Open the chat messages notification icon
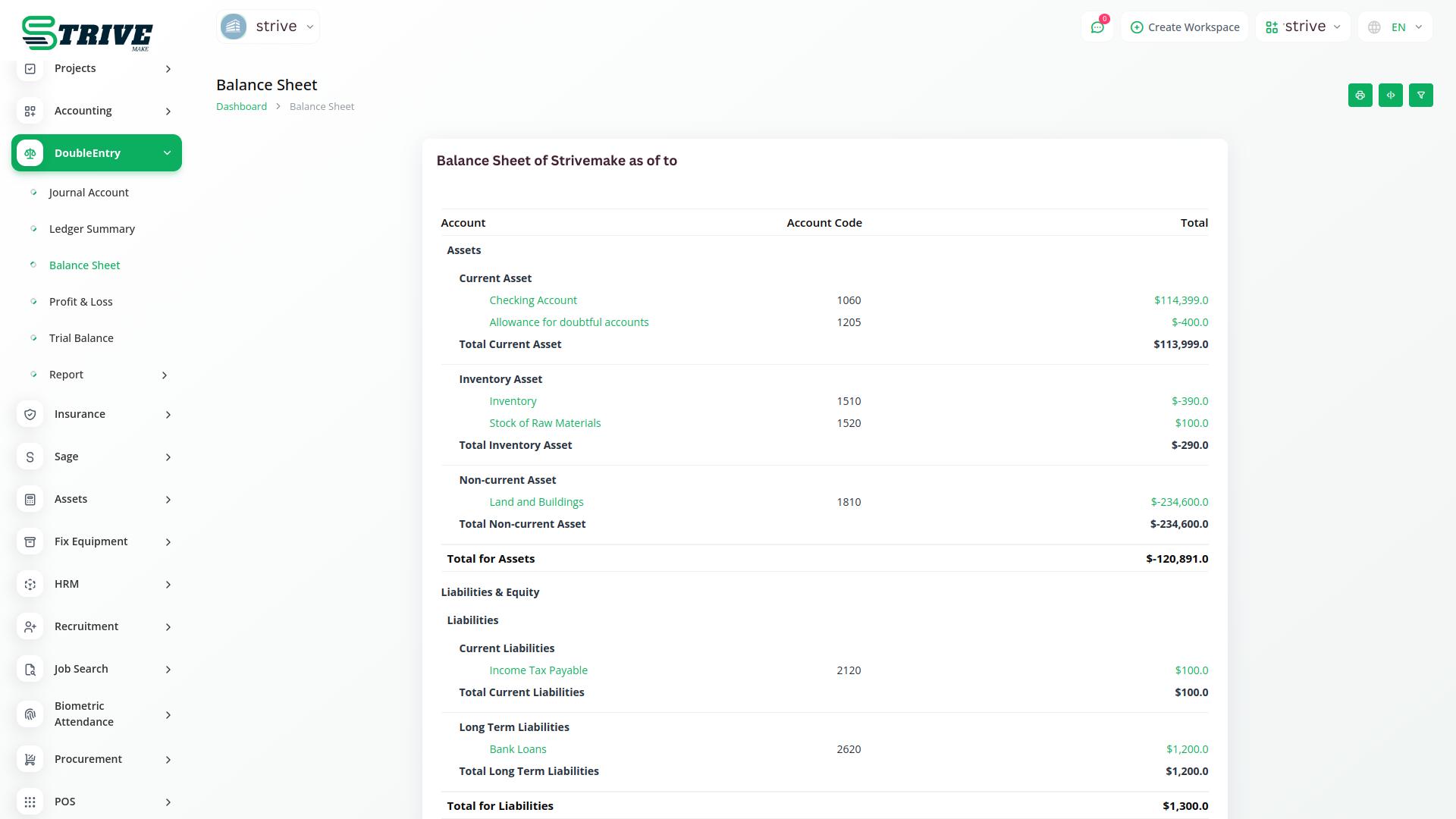Screen dimensions: 1456x819 [x=1097, y=27]
